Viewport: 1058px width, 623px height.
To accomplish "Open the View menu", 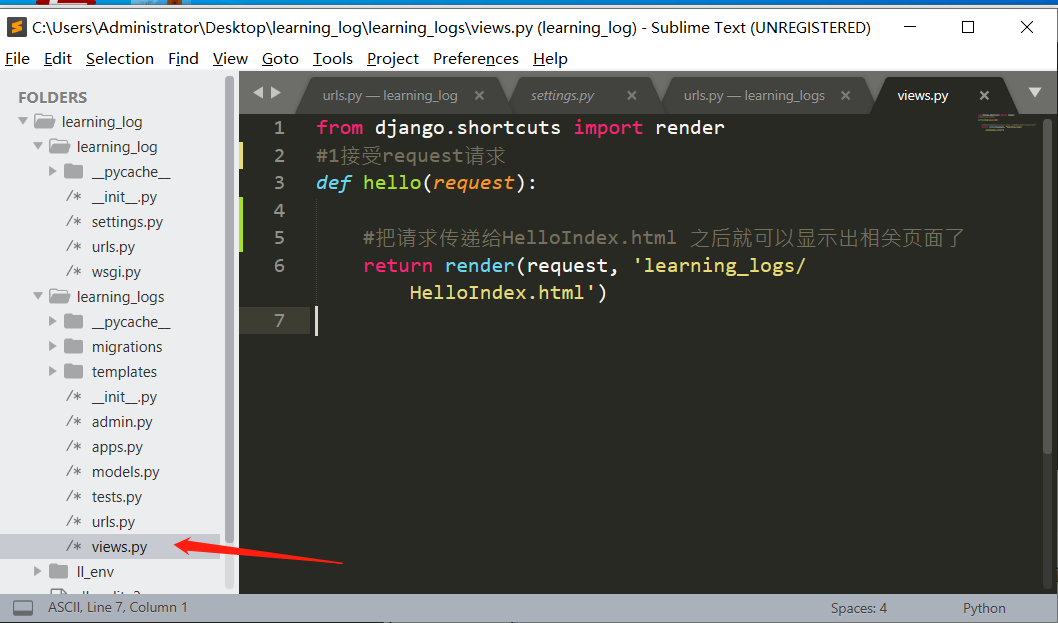I will click(230, 59).
